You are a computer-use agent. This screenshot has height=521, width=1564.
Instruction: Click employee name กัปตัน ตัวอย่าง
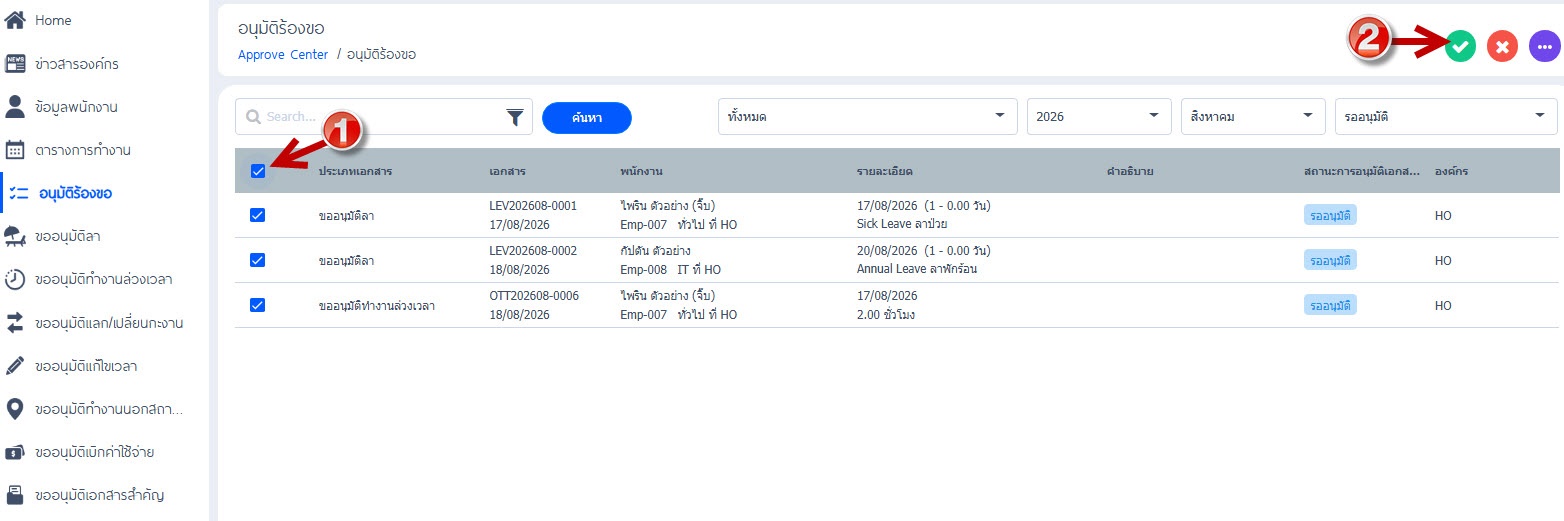(656, 251)
